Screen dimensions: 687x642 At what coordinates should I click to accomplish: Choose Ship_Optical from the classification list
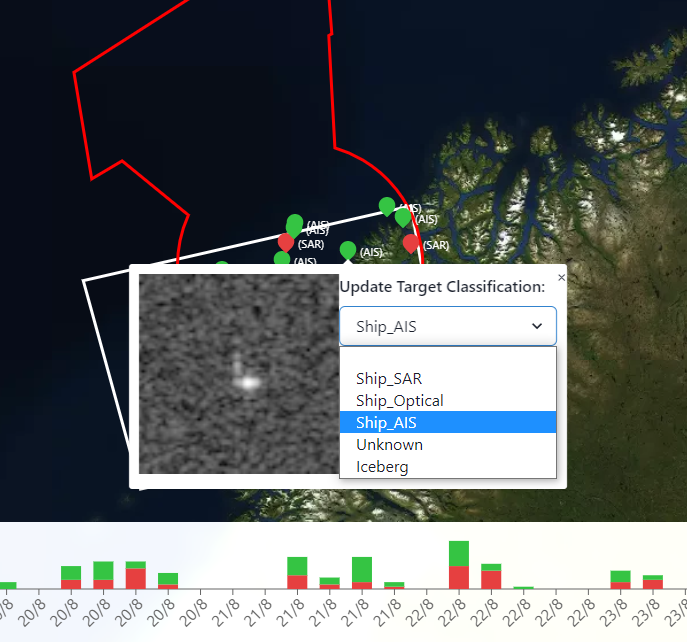click(399, 401)
